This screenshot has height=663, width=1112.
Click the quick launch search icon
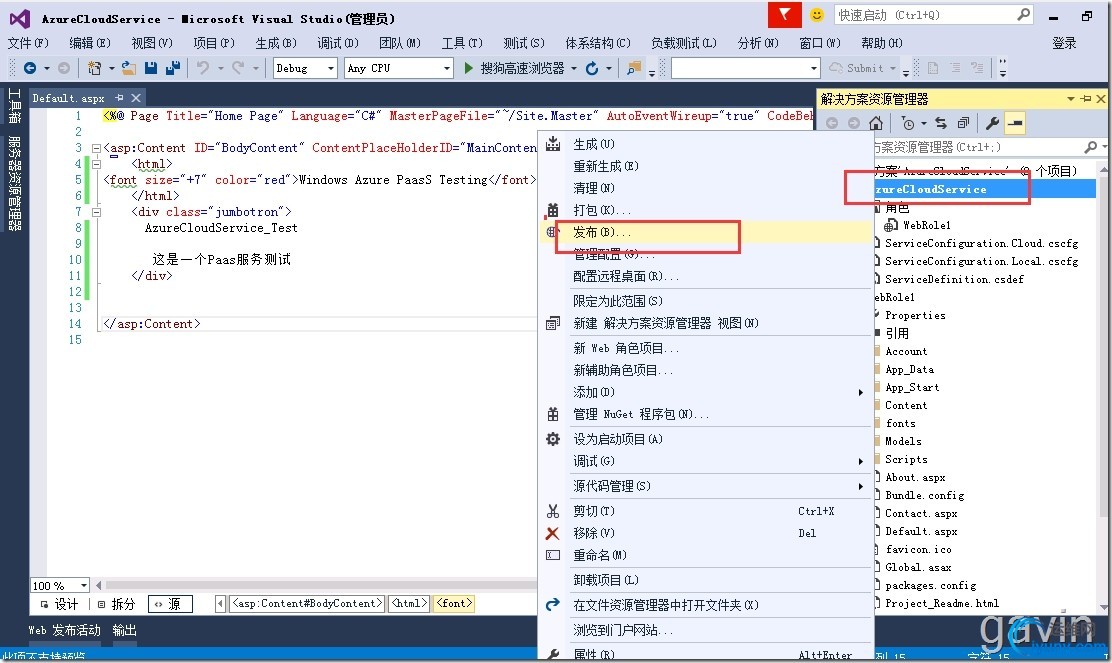coord(1023,15)
